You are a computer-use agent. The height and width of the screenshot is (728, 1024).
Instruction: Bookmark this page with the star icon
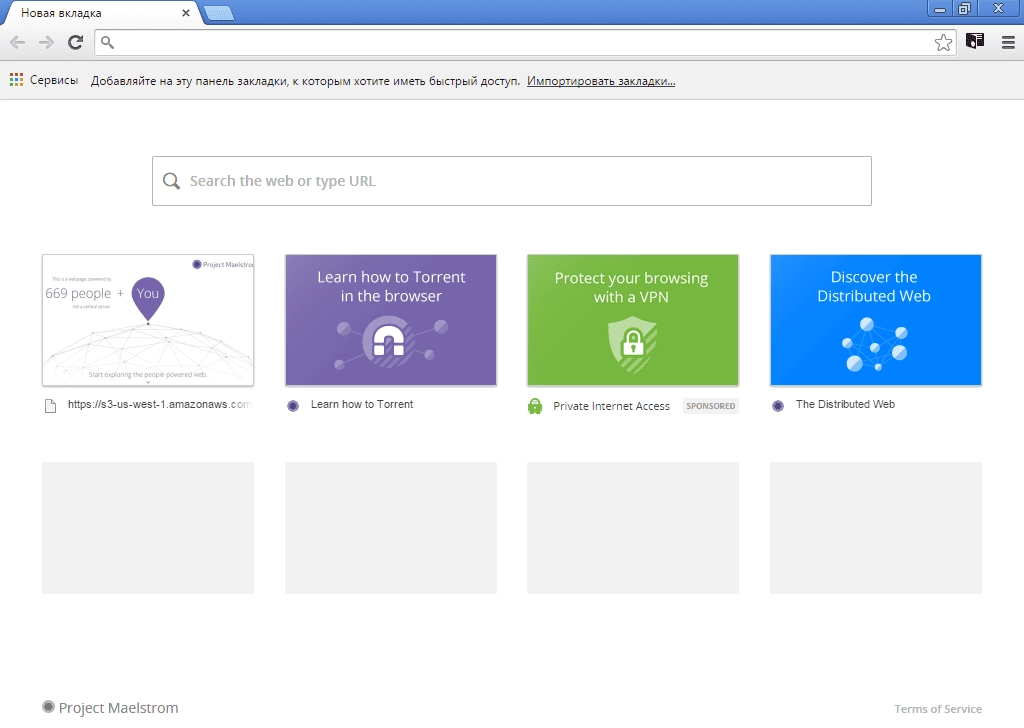pos(943,43)
